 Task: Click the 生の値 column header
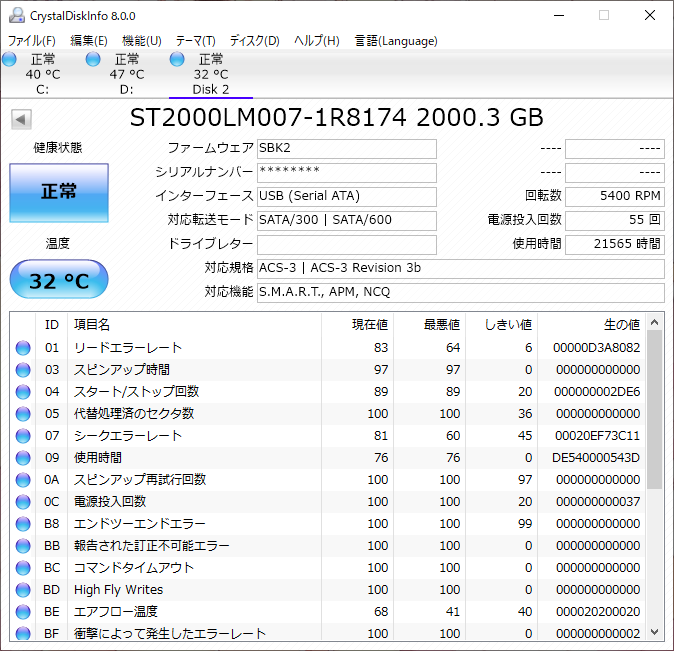click(591, 324)
